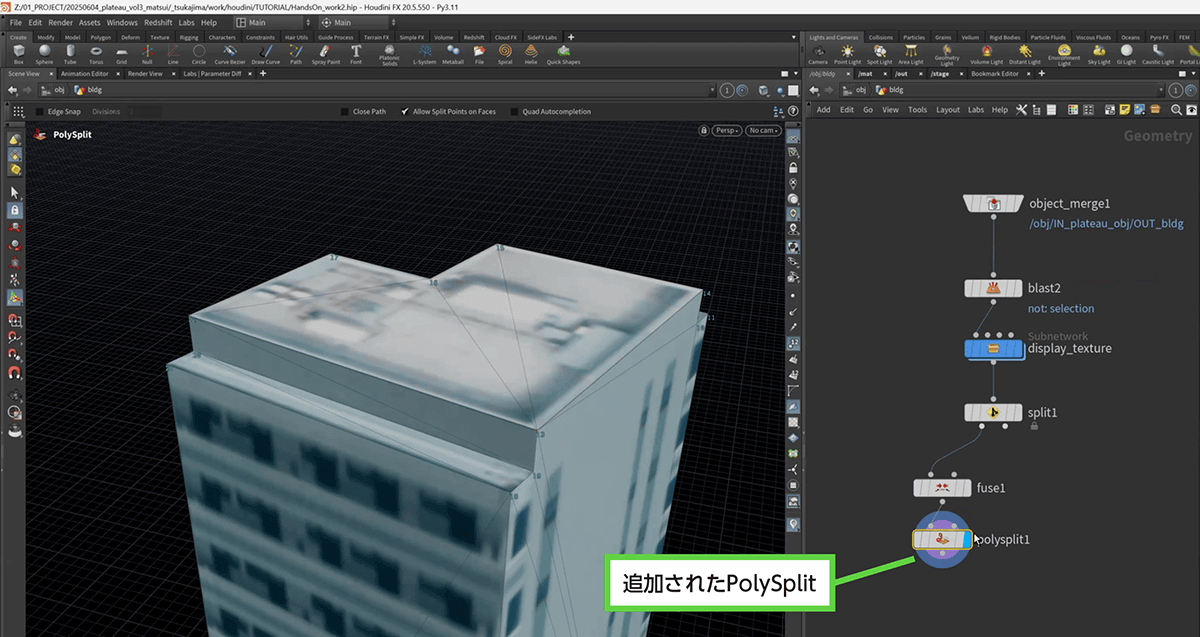Toggle the Close Path checkbox

tap(345, 112)
